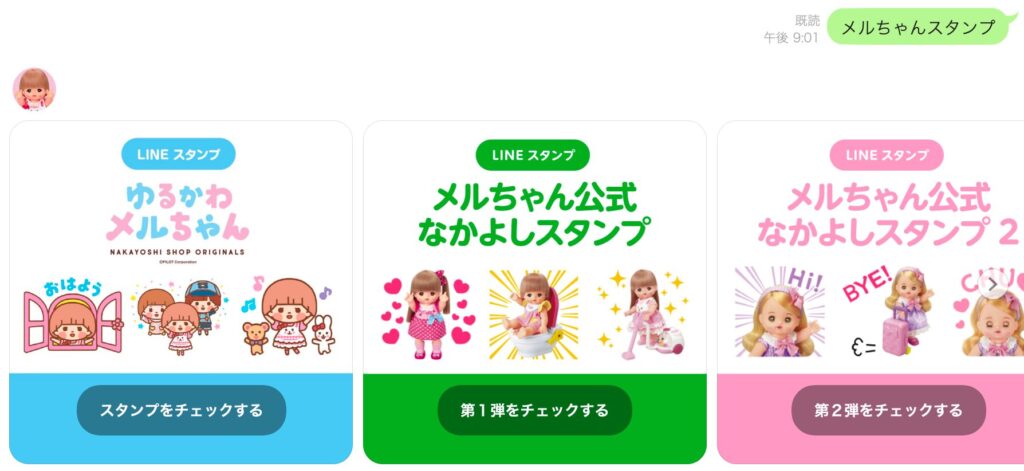
Task: Tap the 第2弾をチェックする button
Action: [888, 410]
